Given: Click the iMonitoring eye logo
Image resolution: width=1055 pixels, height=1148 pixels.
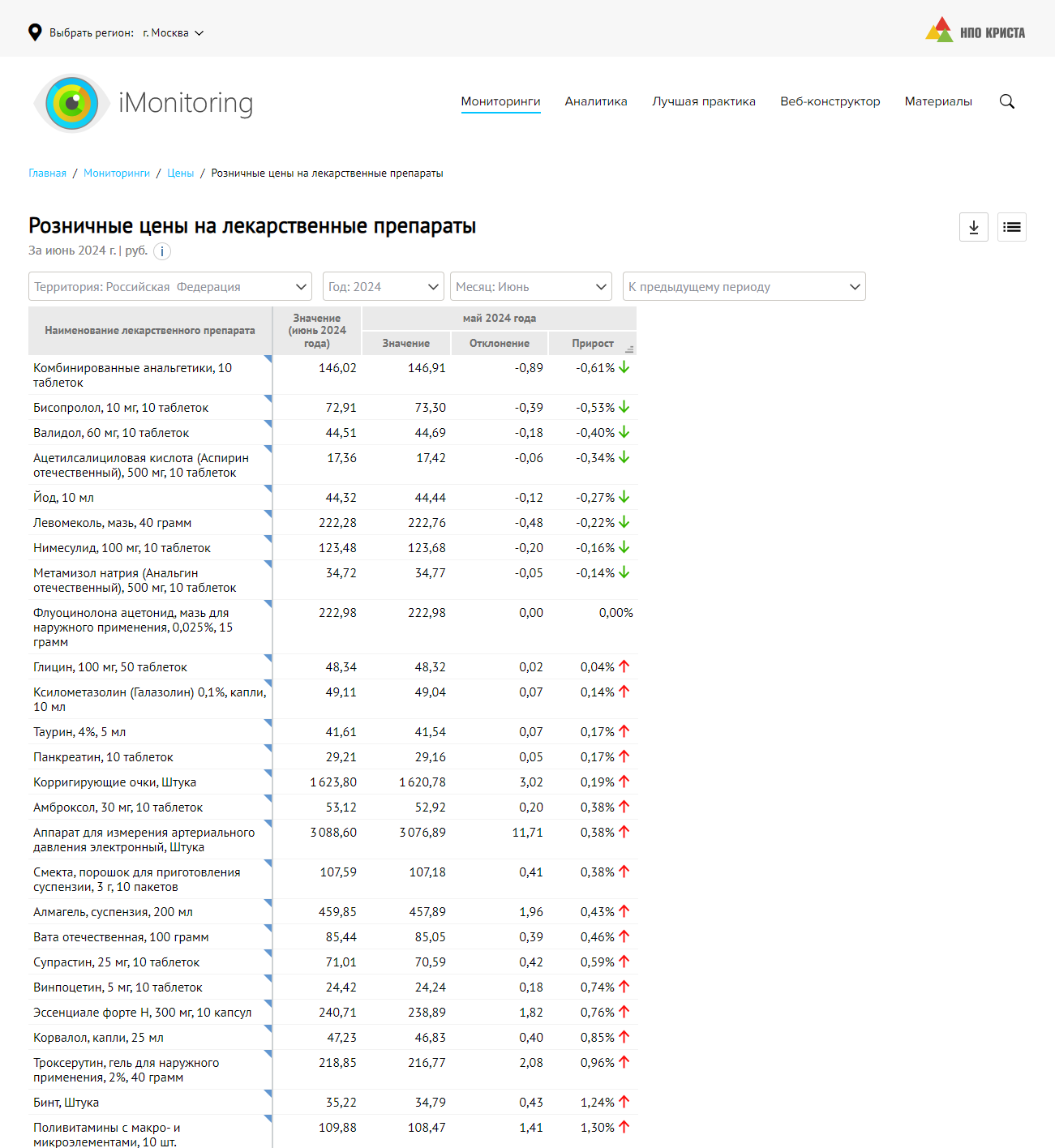Looking at the screenshot, I should 72,103.
